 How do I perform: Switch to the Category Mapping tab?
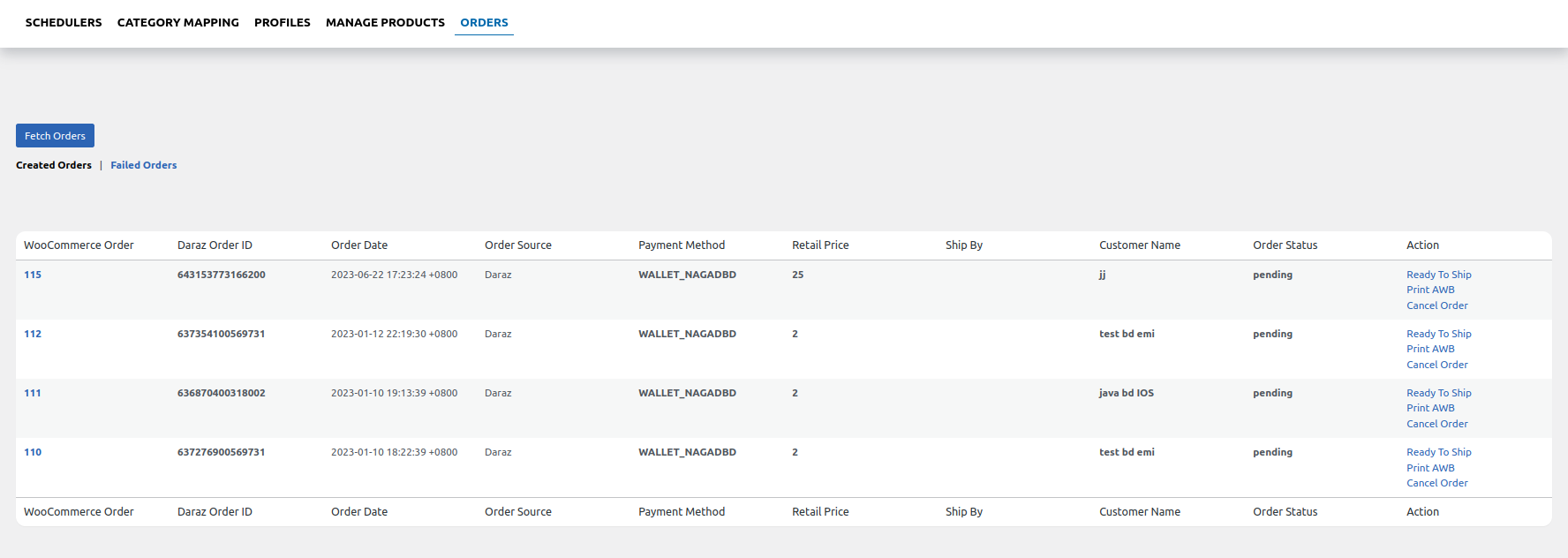pyautogui.click(x=177, y=23)
